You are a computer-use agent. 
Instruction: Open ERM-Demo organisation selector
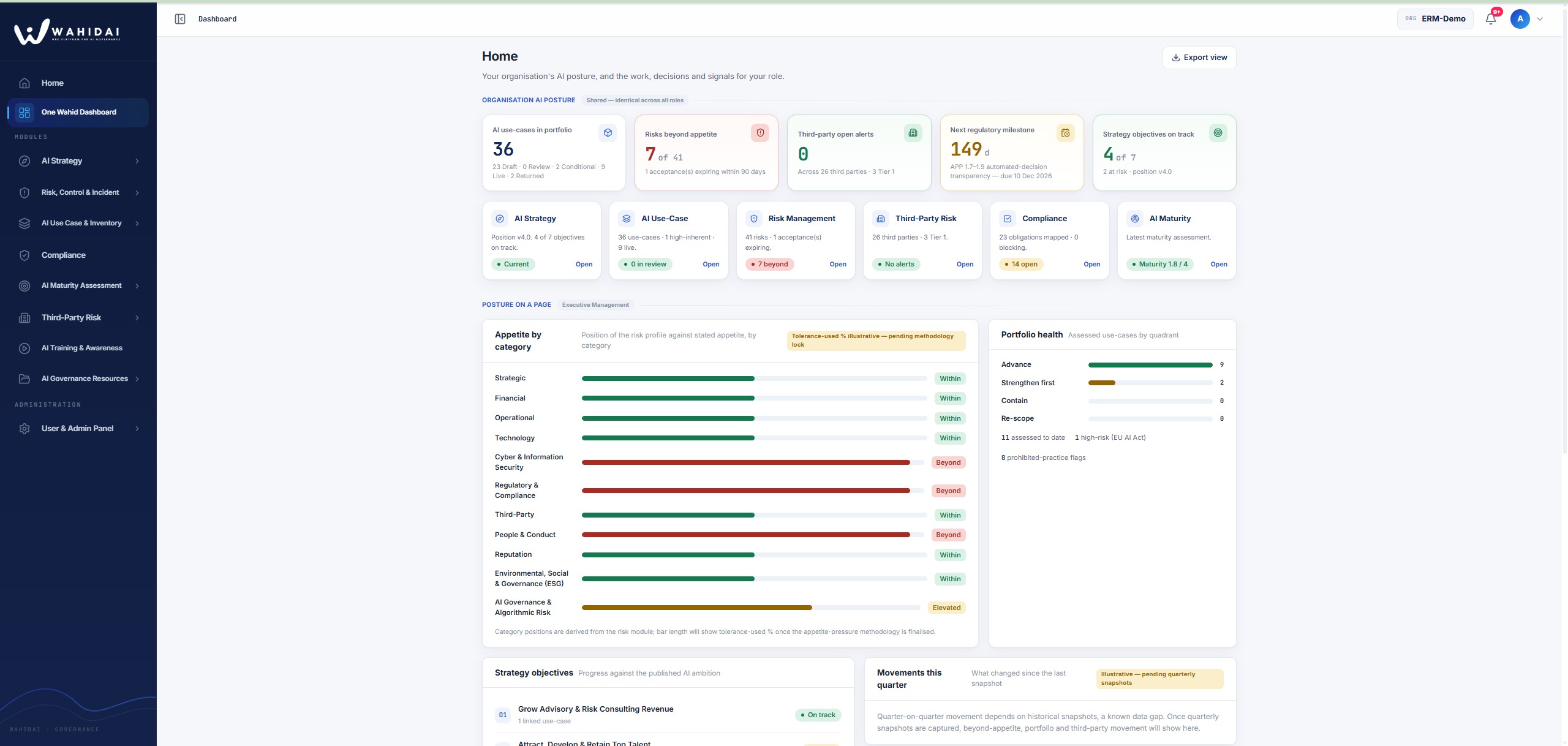pyautogui.click(x=1435, y=19)
